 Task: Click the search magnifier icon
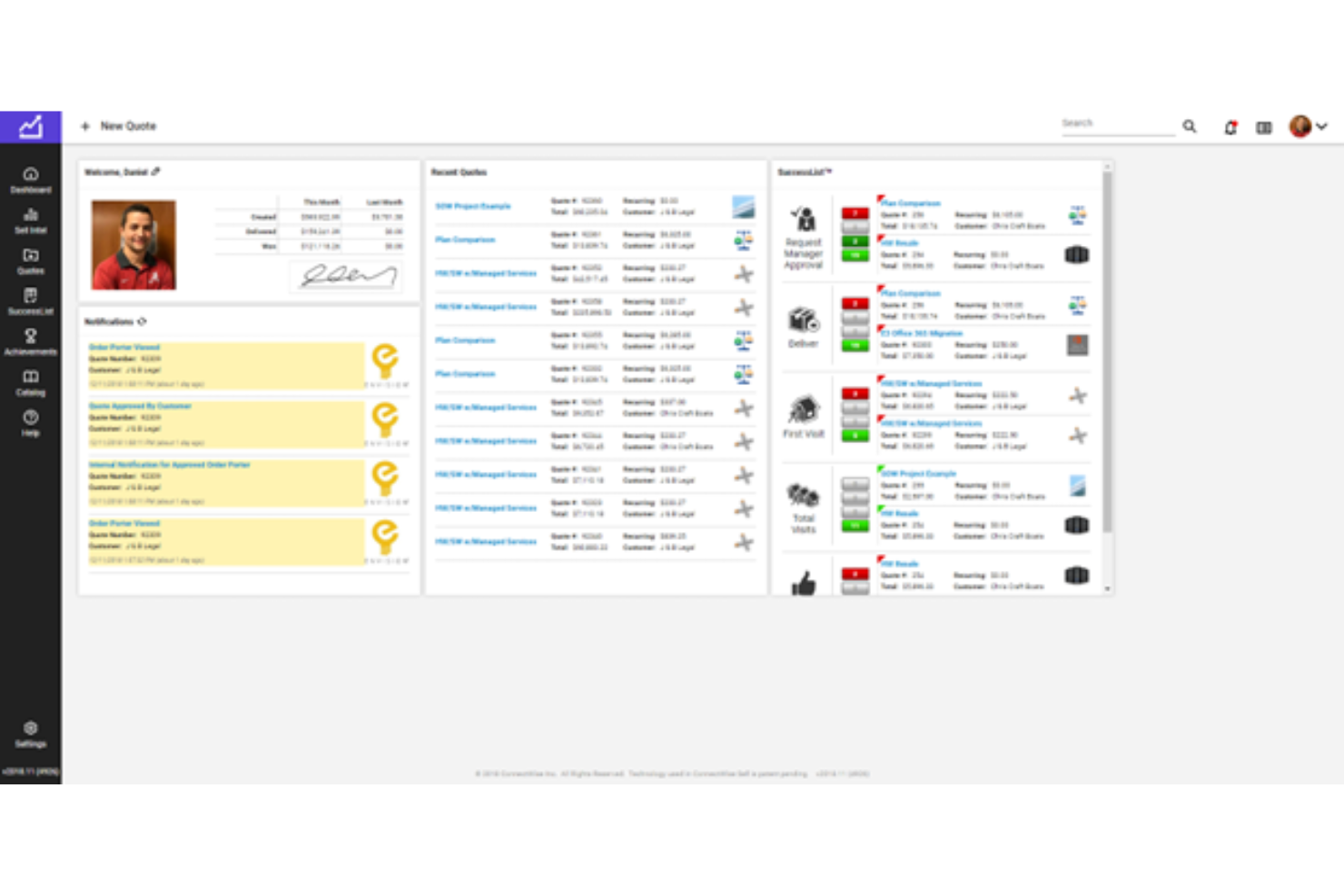1190,126
